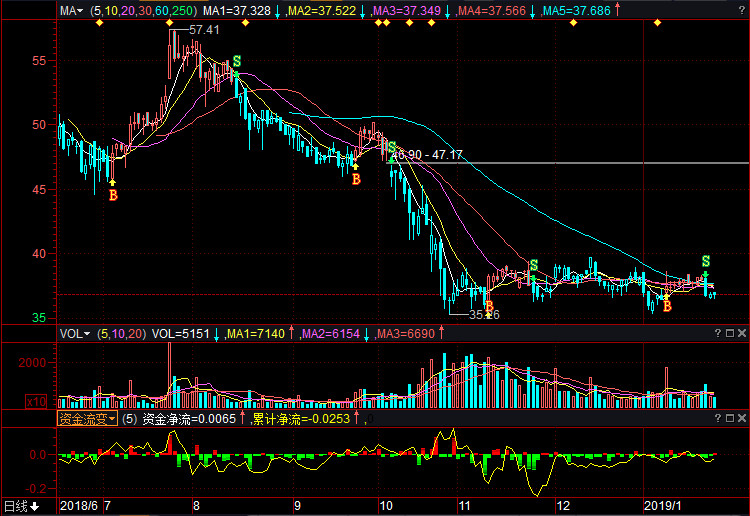Expand the 资金流变 indicator selector
This screenshot has height=516, width=750.
87,419
